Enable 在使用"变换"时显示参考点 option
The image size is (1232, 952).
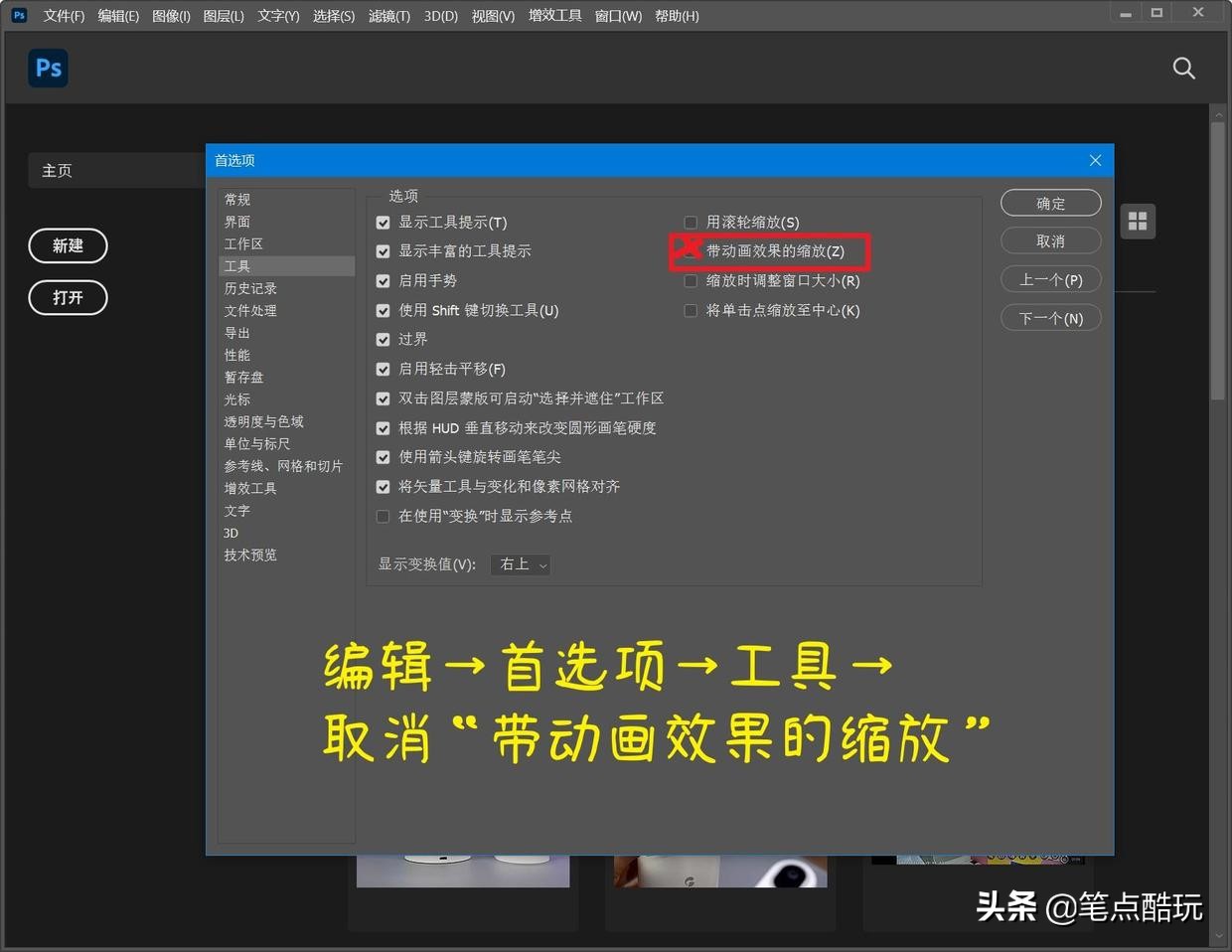(383, 516)
